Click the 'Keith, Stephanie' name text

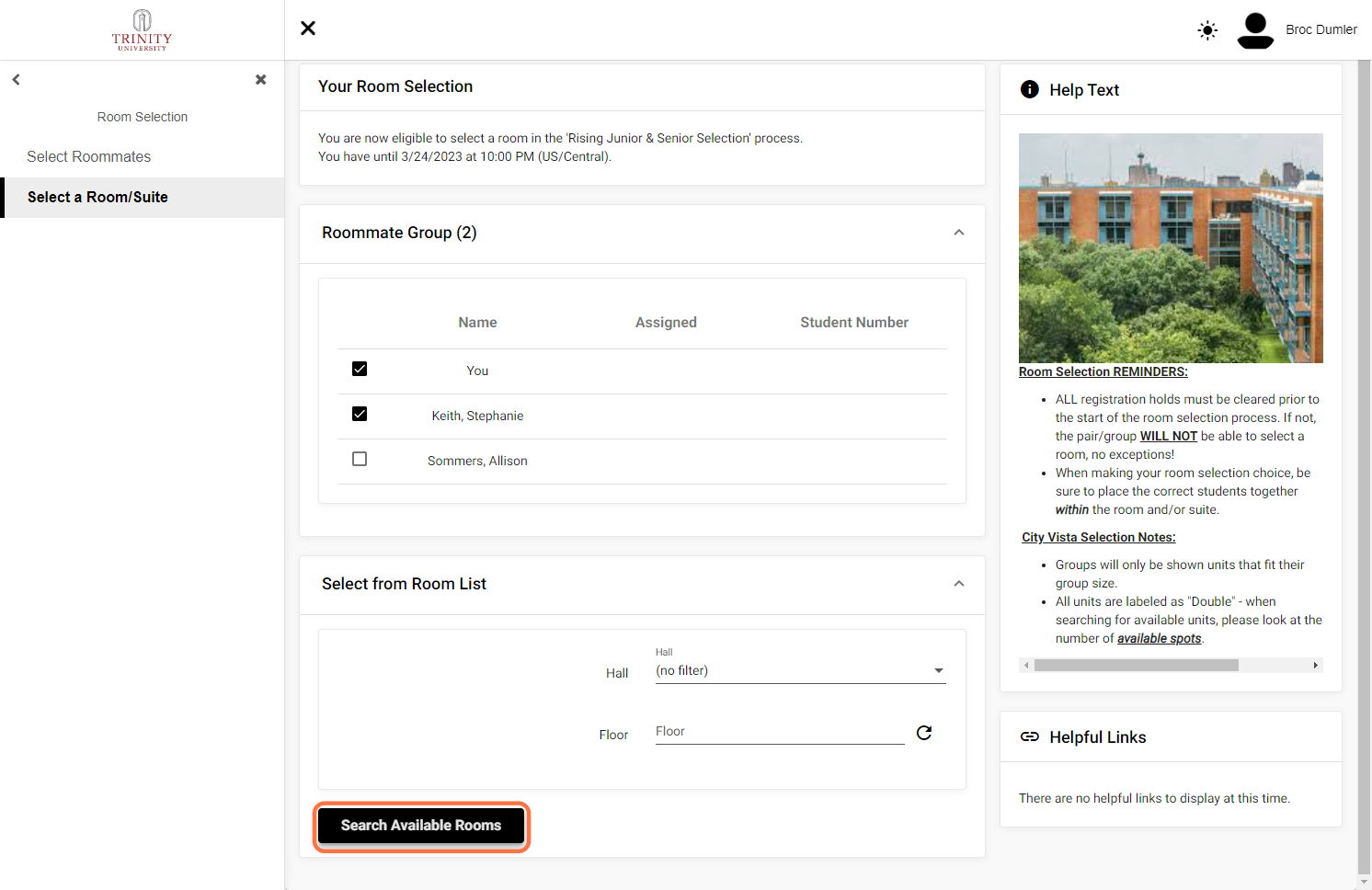tap(477, 416)
